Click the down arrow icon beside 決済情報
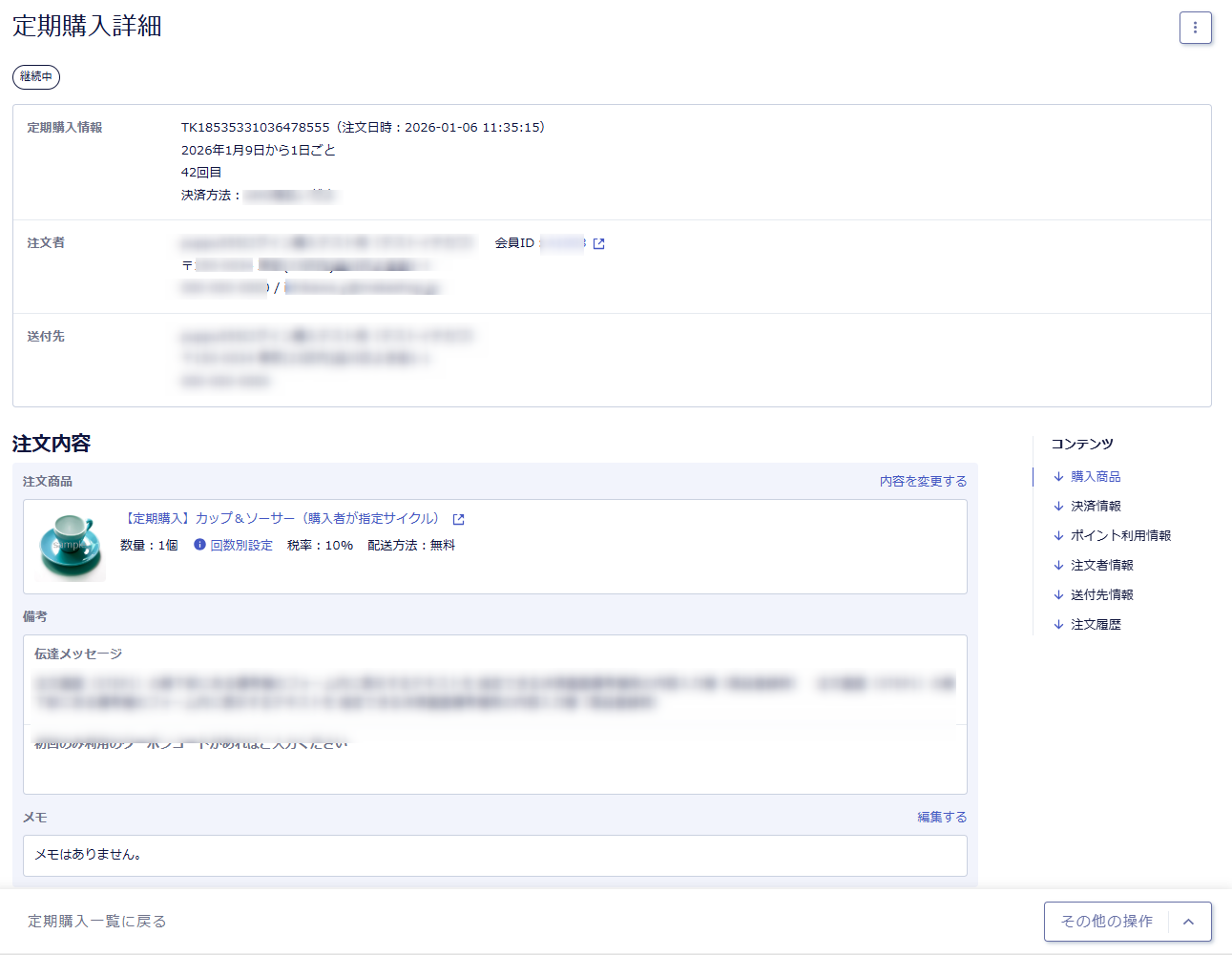1232x955 pixels. point(1058,507)
